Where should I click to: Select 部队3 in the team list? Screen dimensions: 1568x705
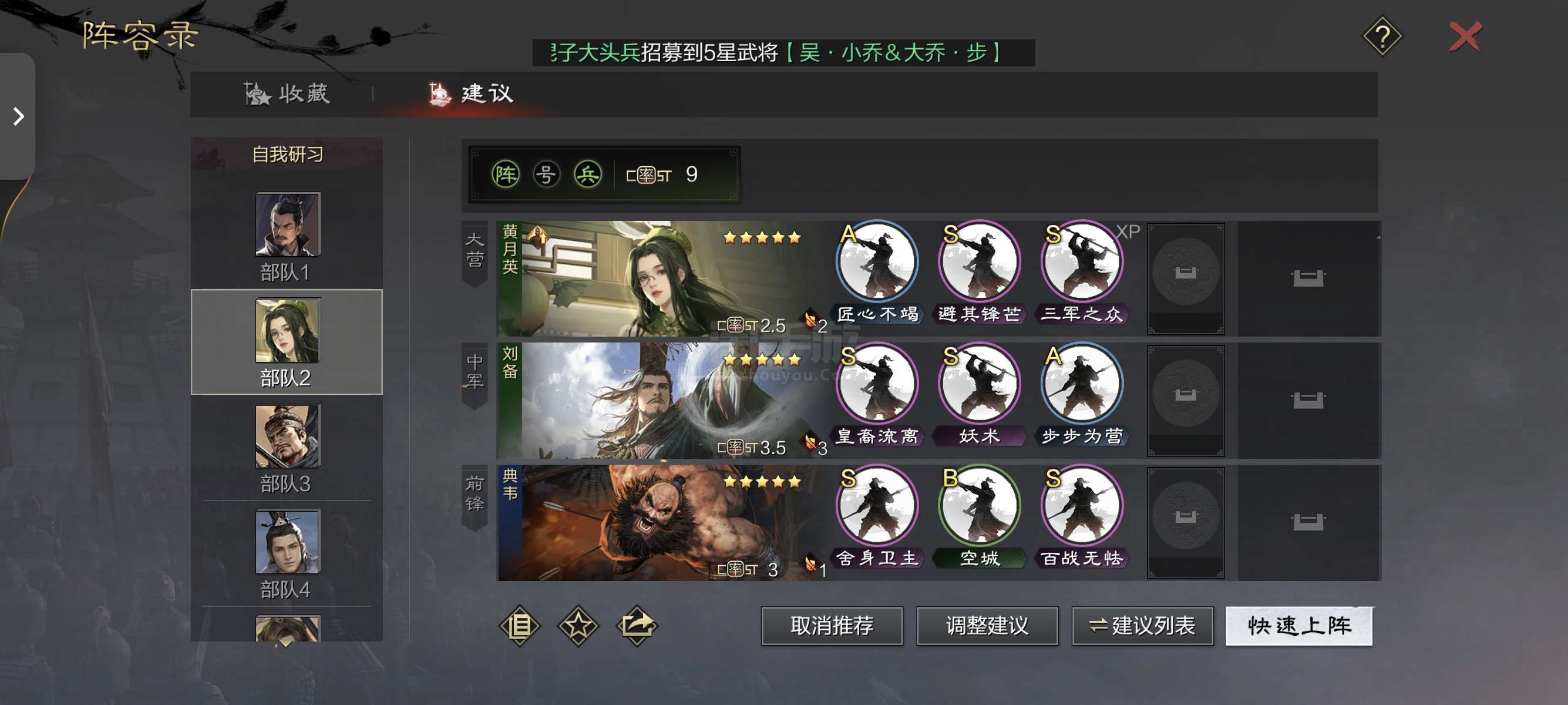tap(287, 449)
